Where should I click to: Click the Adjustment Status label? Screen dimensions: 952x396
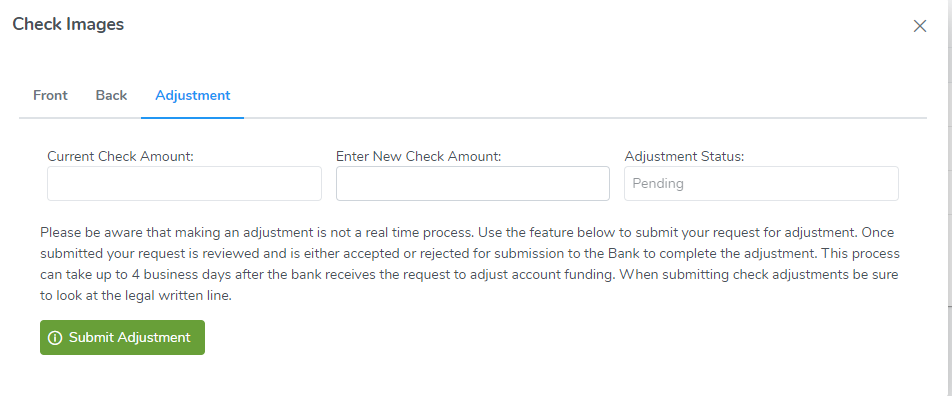(684, 156)
